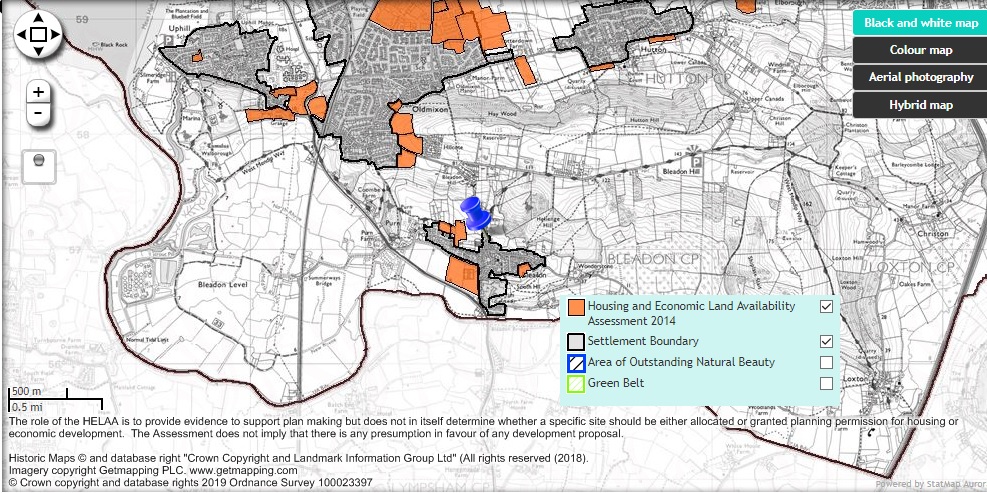987x493 pixels.
Task: Click the orange HELAA legend swatch
Action: point(576,306)
